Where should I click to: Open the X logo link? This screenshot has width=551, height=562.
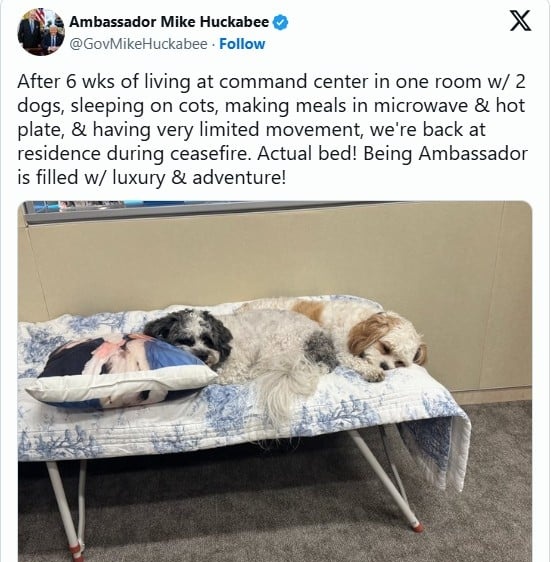(520, 21)
